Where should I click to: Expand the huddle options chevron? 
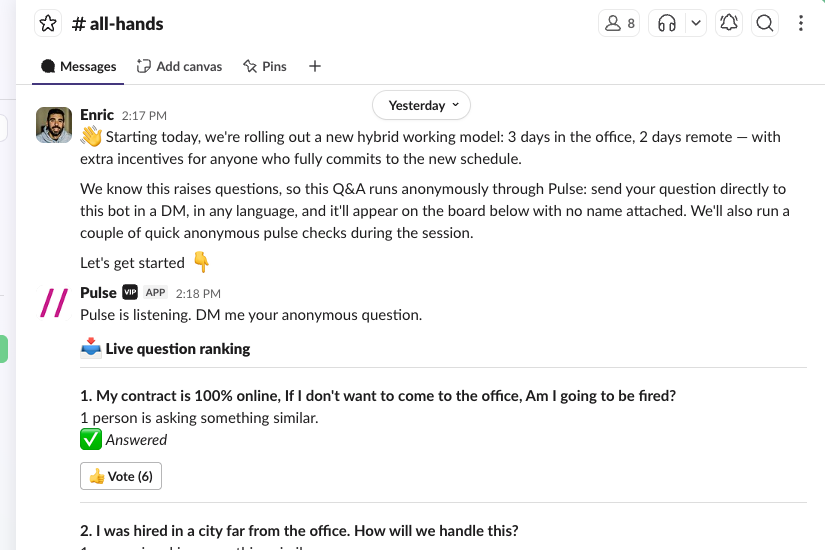696,23
